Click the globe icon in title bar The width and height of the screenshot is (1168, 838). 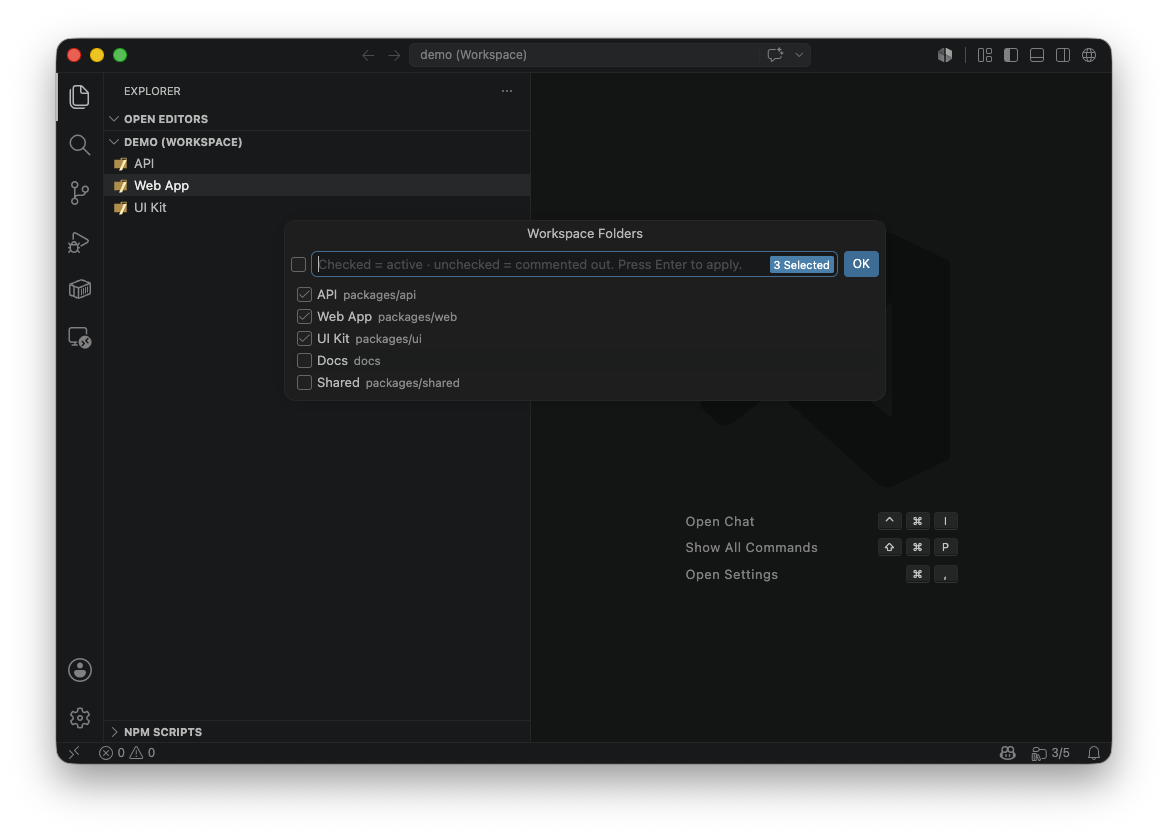1089,55
